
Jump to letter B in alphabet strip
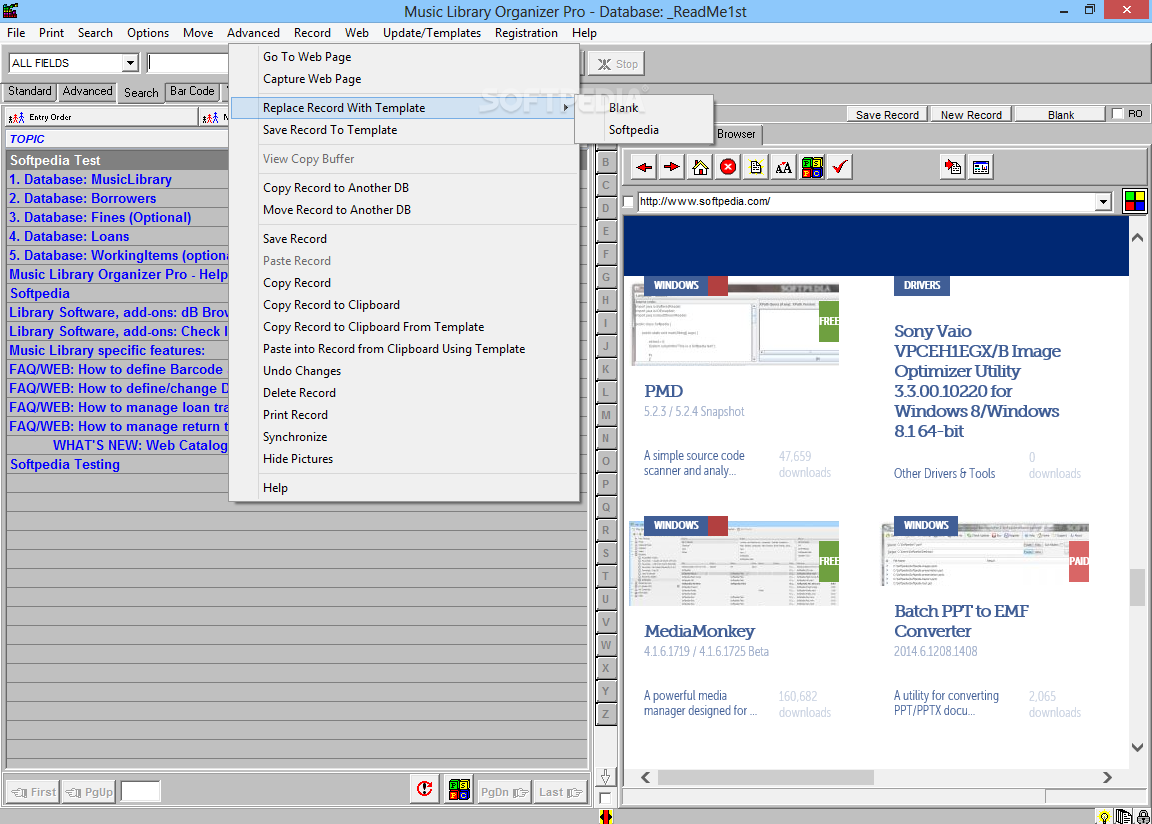(605, 162)
